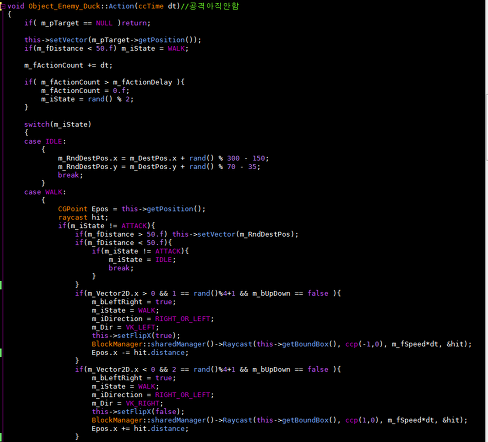488x442 pixels.
Task: Click the line 'Epos.x += hit.distance;'
Action: coord(140,429)
